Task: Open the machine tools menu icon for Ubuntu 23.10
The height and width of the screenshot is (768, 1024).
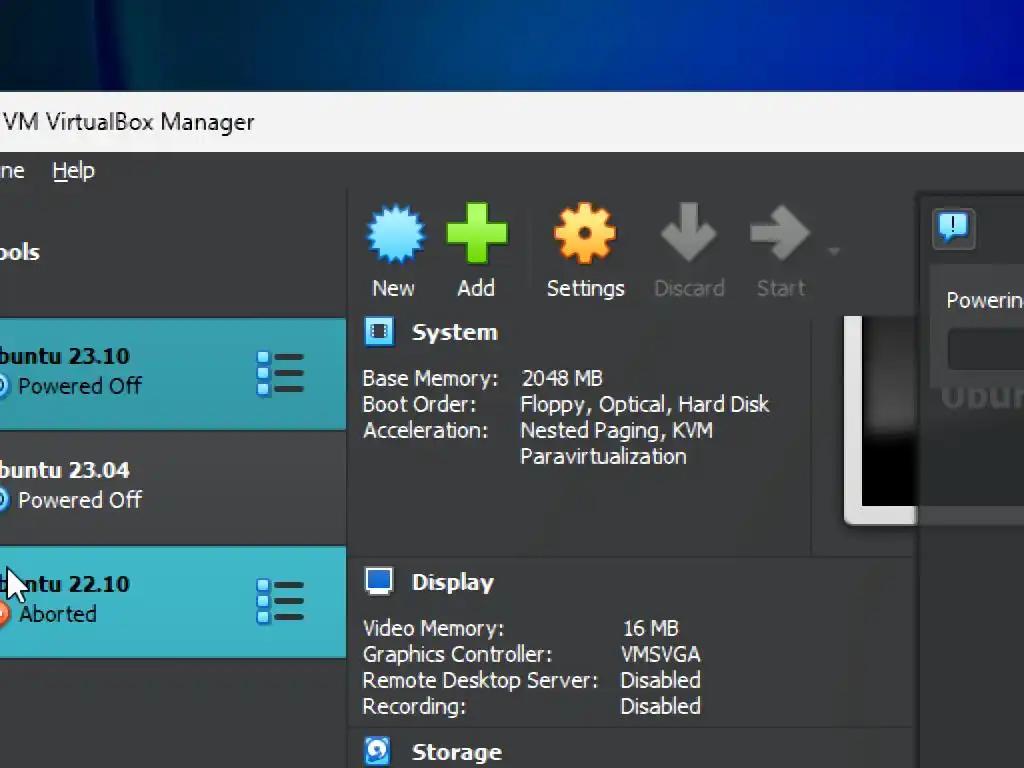Action: coord(280,374)
